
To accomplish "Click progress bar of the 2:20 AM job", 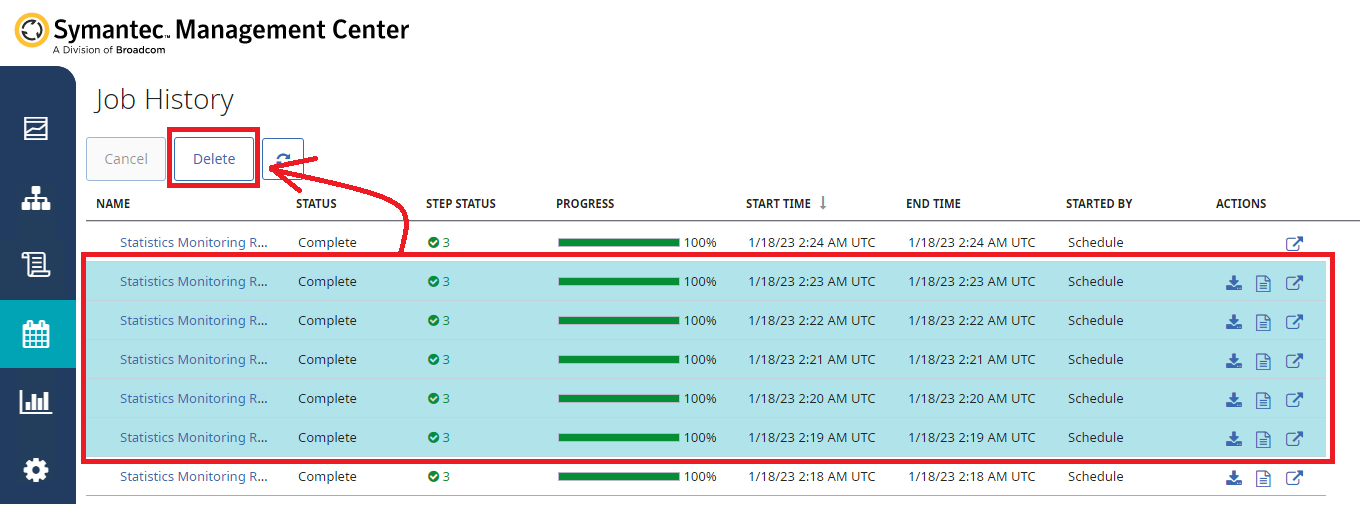I will click(618, 399).
